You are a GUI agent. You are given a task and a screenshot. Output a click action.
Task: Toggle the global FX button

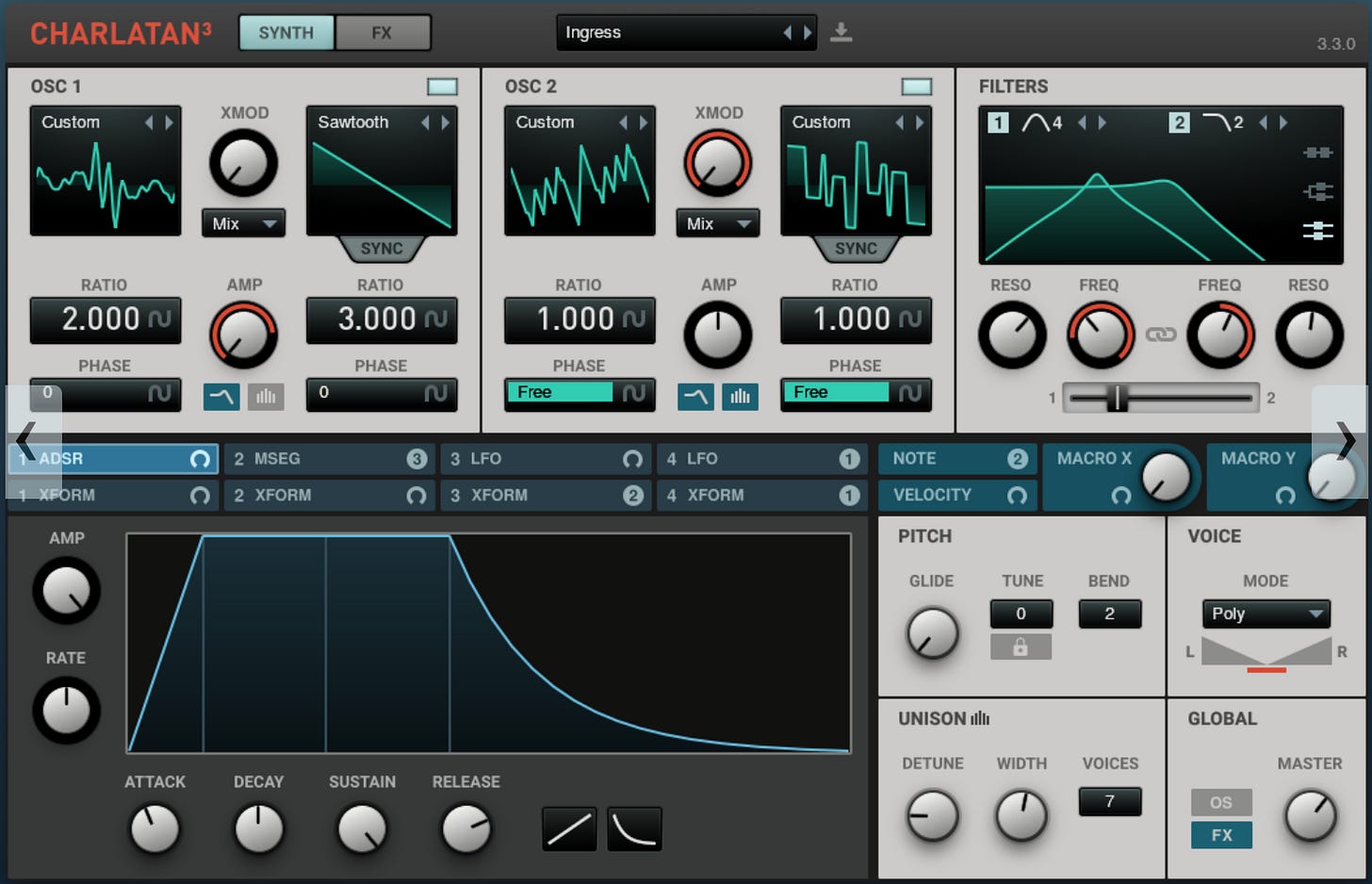click(x=1221, y=835)
